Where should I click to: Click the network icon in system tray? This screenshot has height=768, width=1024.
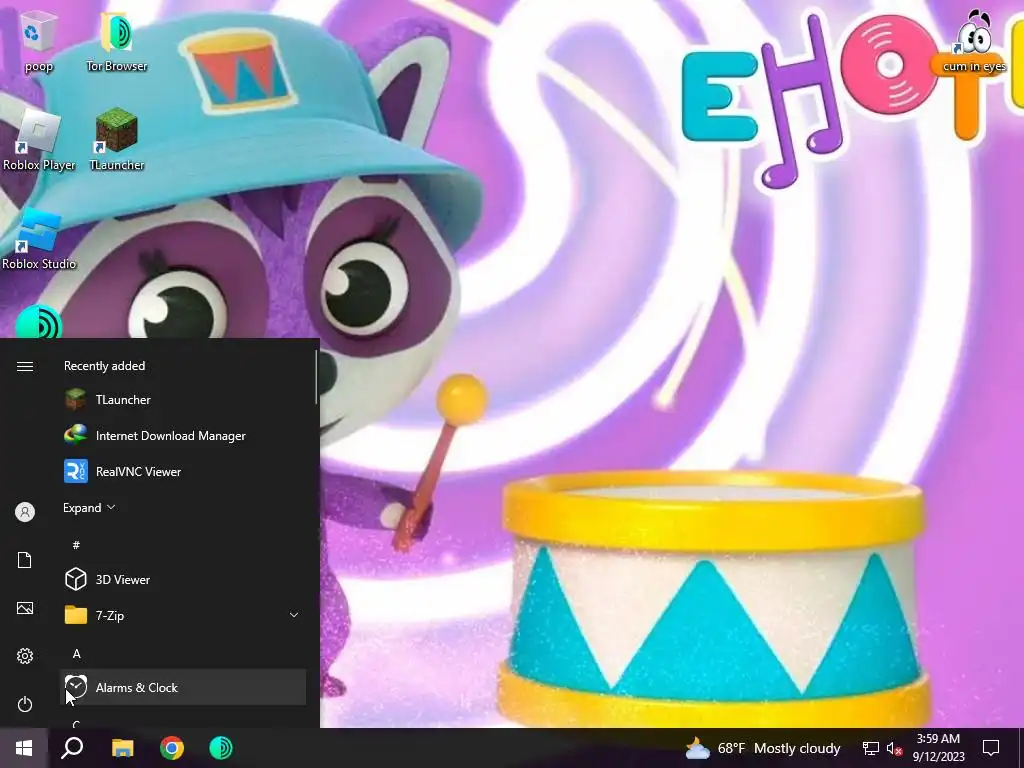point(871,748)
